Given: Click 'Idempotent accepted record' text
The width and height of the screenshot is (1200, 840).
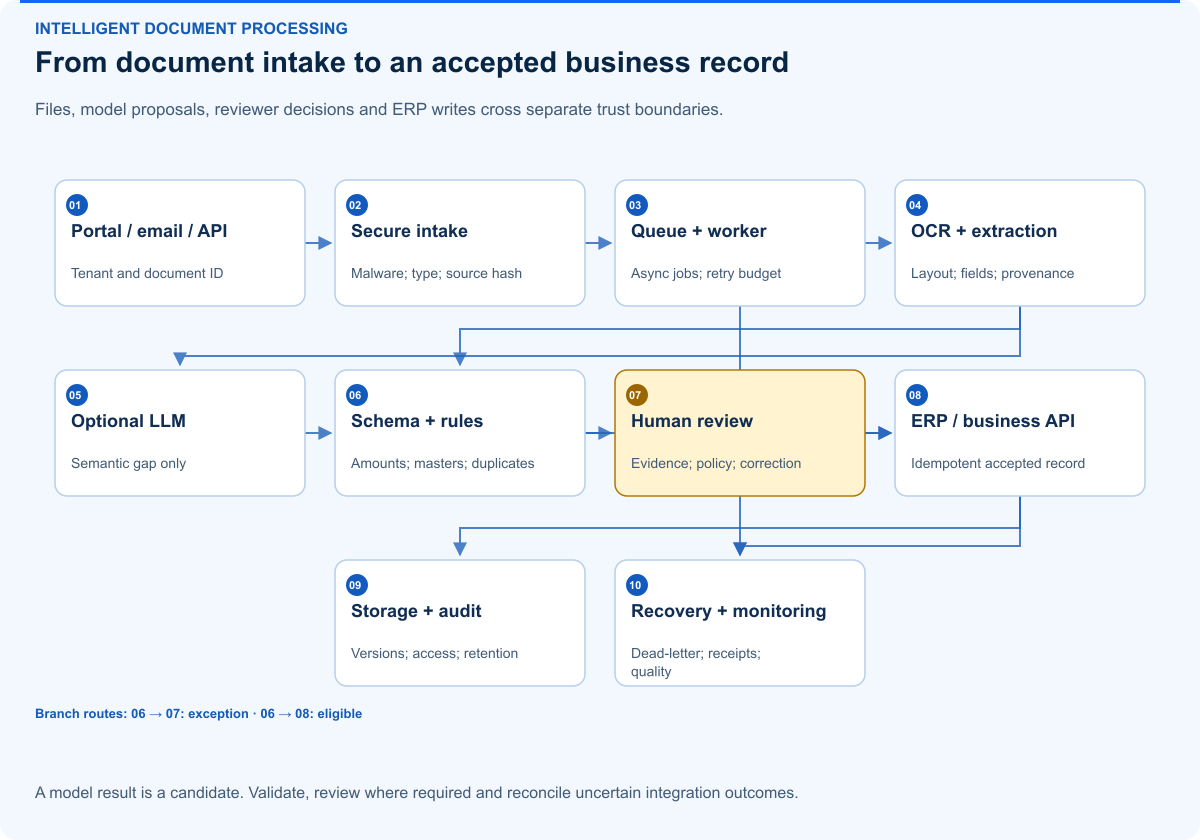Looking at the screenshot, I should [998, 463].
